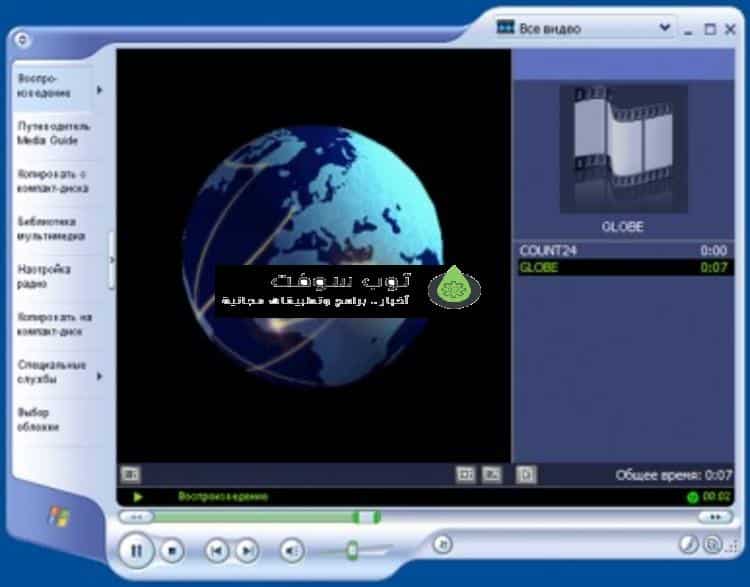Open Библиотека мультимедиа tab
This screenshot has height=587, width=750.
point(51,229)
